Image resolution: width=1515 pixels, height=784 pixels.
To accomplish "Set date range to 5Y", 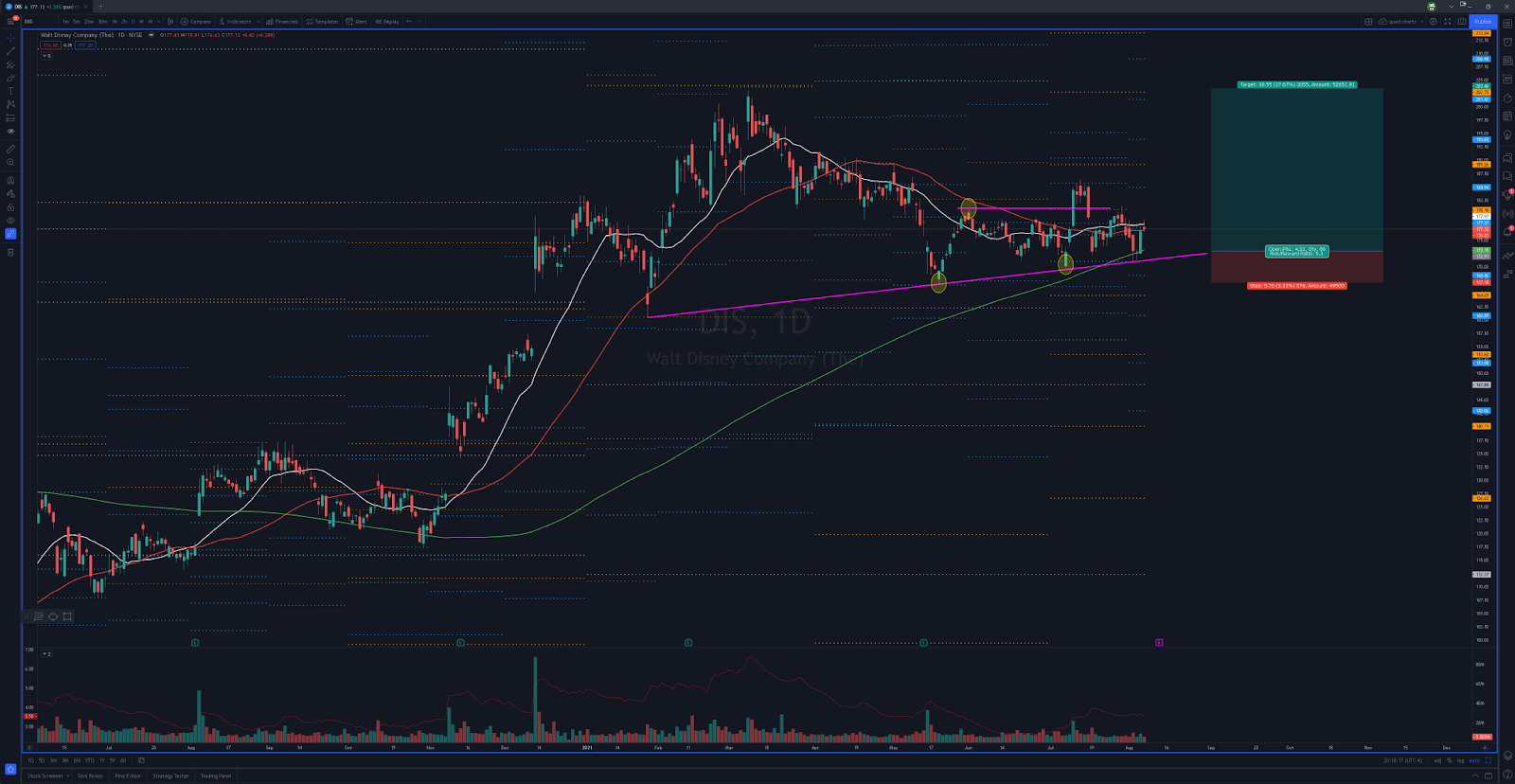I will [112, 760].
